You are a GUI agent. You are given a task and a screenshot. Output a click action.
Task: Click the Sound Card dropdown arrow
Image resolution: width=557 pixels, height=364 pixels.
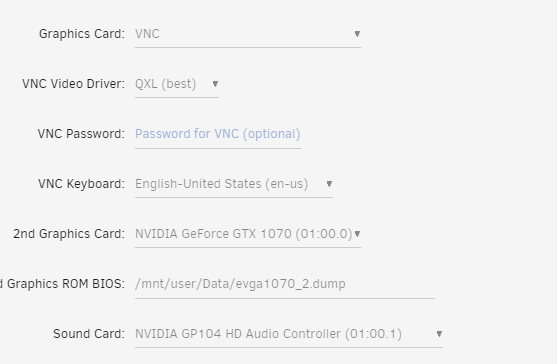point(439,334)
